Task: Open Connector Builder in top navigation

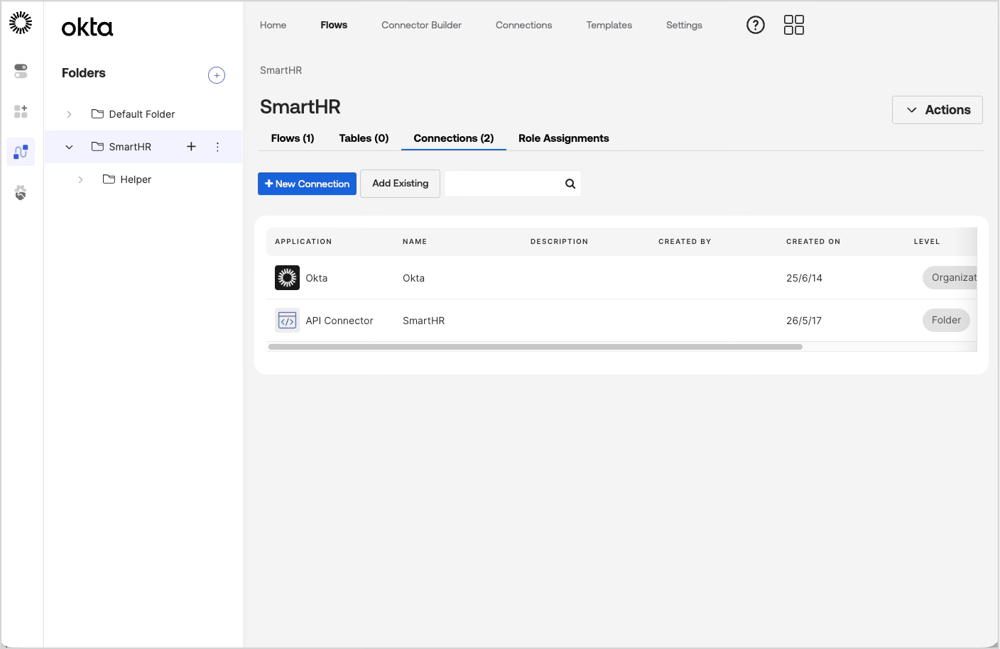Action: pos(422,25)
